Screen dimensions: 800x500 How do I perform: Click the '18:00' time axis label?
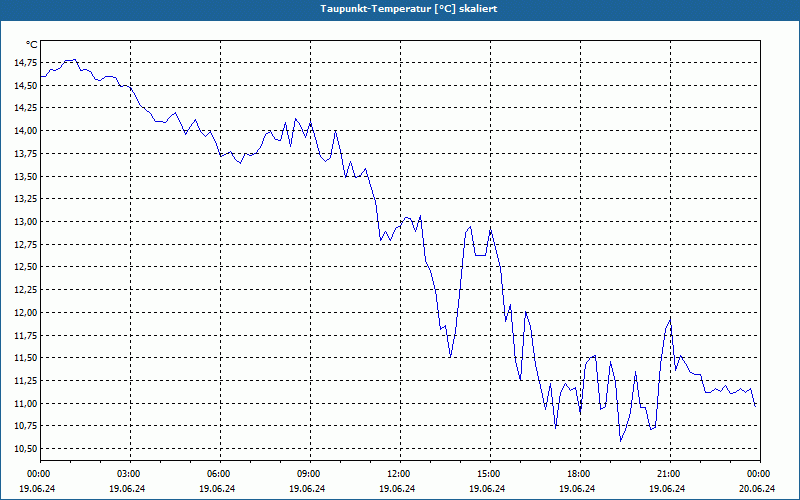[580, 474]
